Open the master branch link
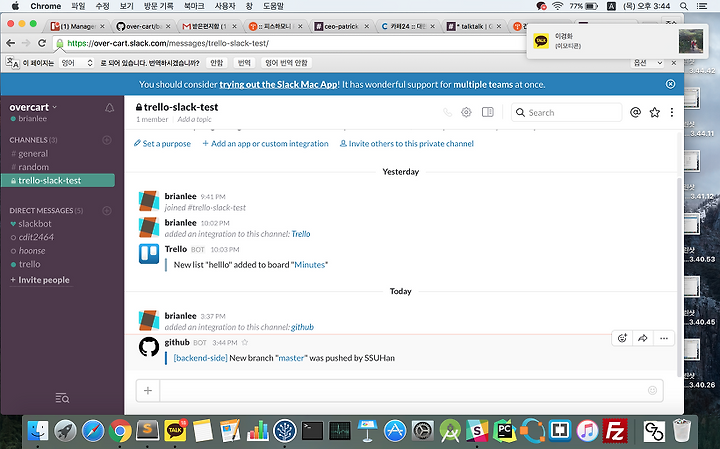This screenshot has height=449, width=720. tap(291, 358)
